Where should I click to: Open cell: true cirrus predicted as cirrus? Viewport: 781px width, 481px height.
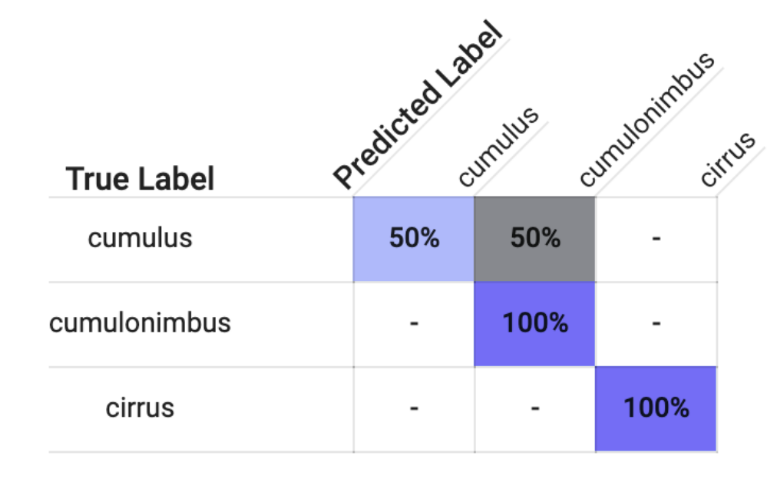click(656, 408)
